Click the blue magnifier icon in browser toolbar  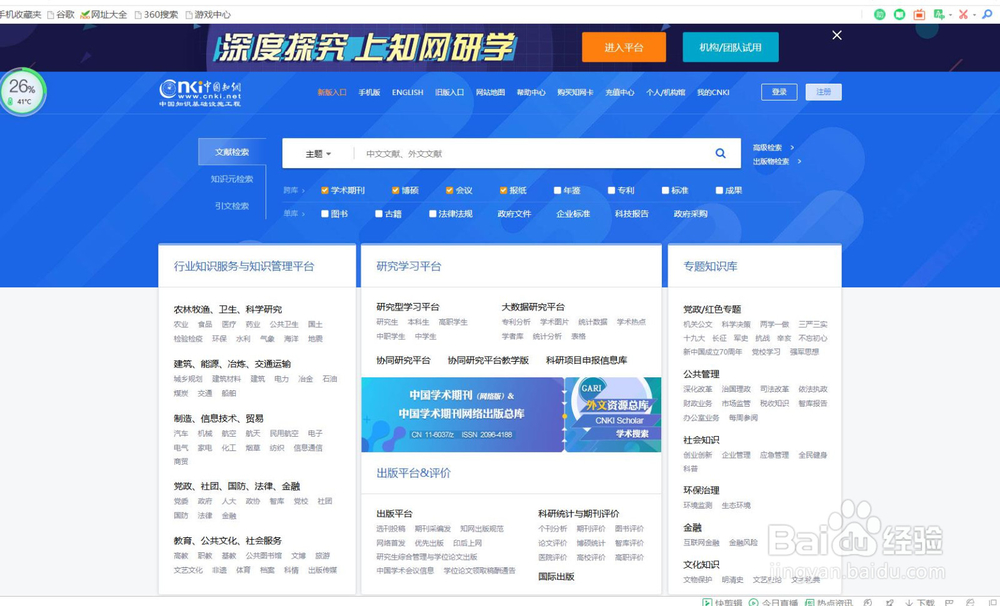coord(987,14)
